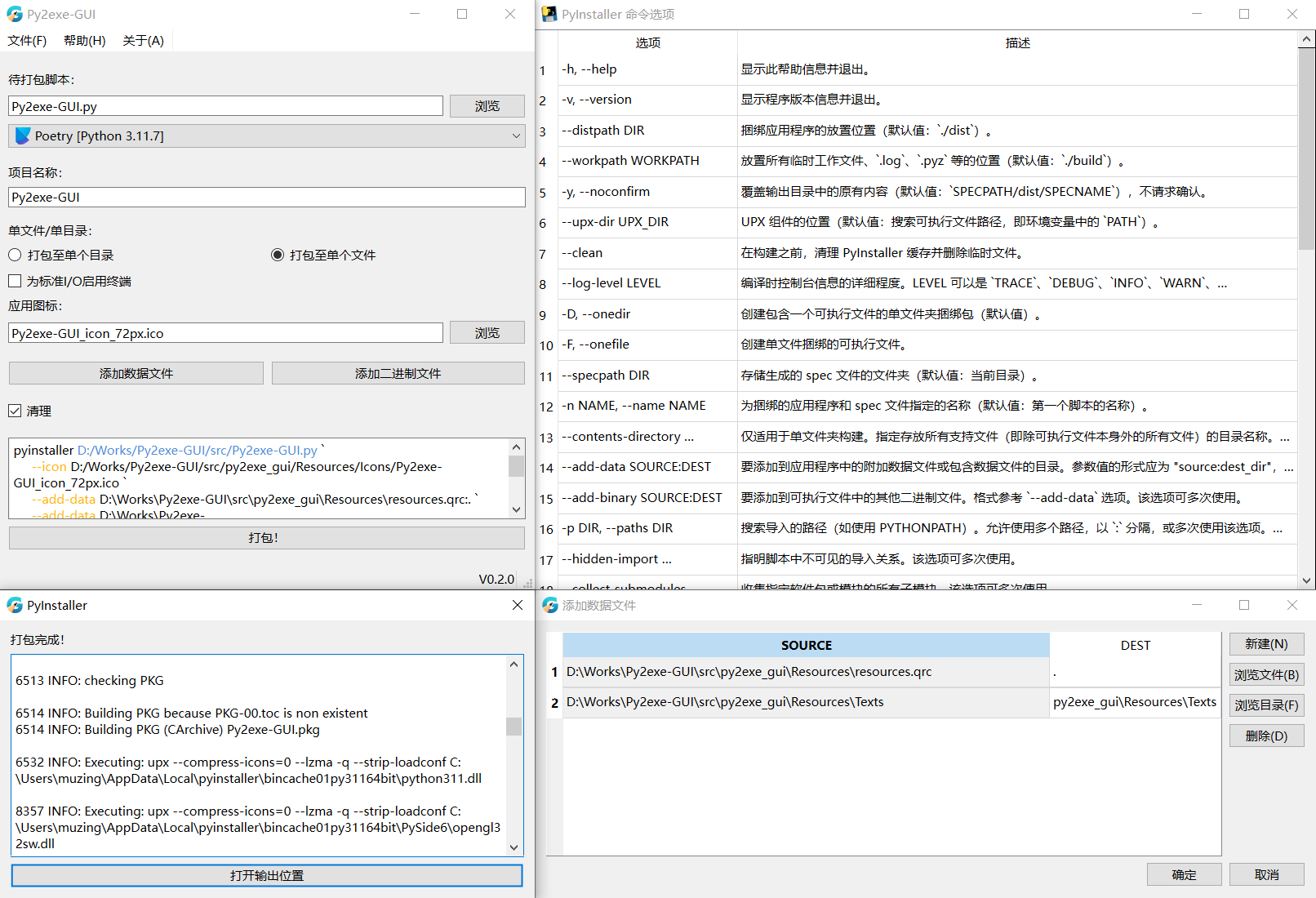Image resolution: width=1316 pixels, height=898 pixels.
Task: Click the PyInstaller command options window icon
Action: pyautogui.click(x=549, y=15)
